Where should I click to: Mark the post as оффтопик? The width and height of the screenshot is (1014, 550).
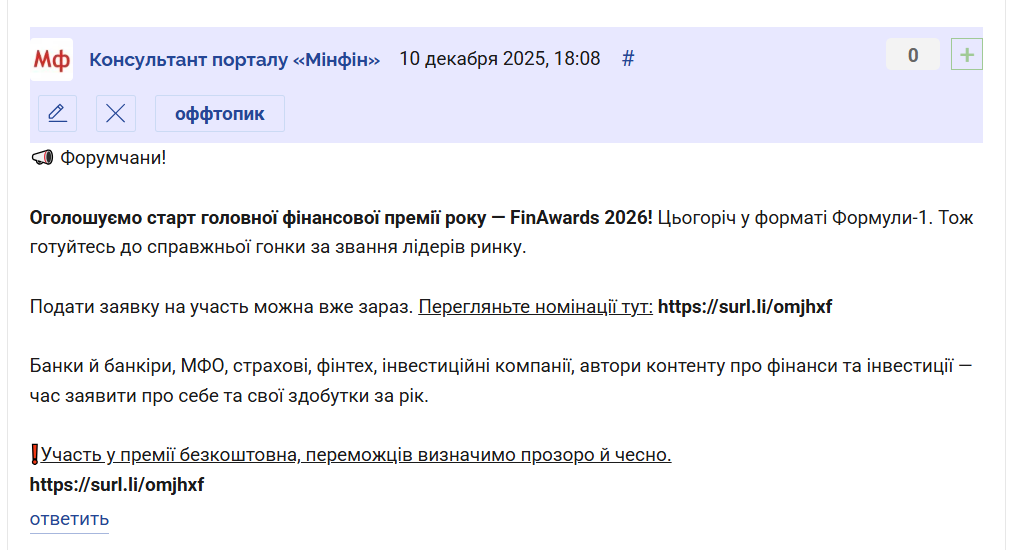pos(219,113)
